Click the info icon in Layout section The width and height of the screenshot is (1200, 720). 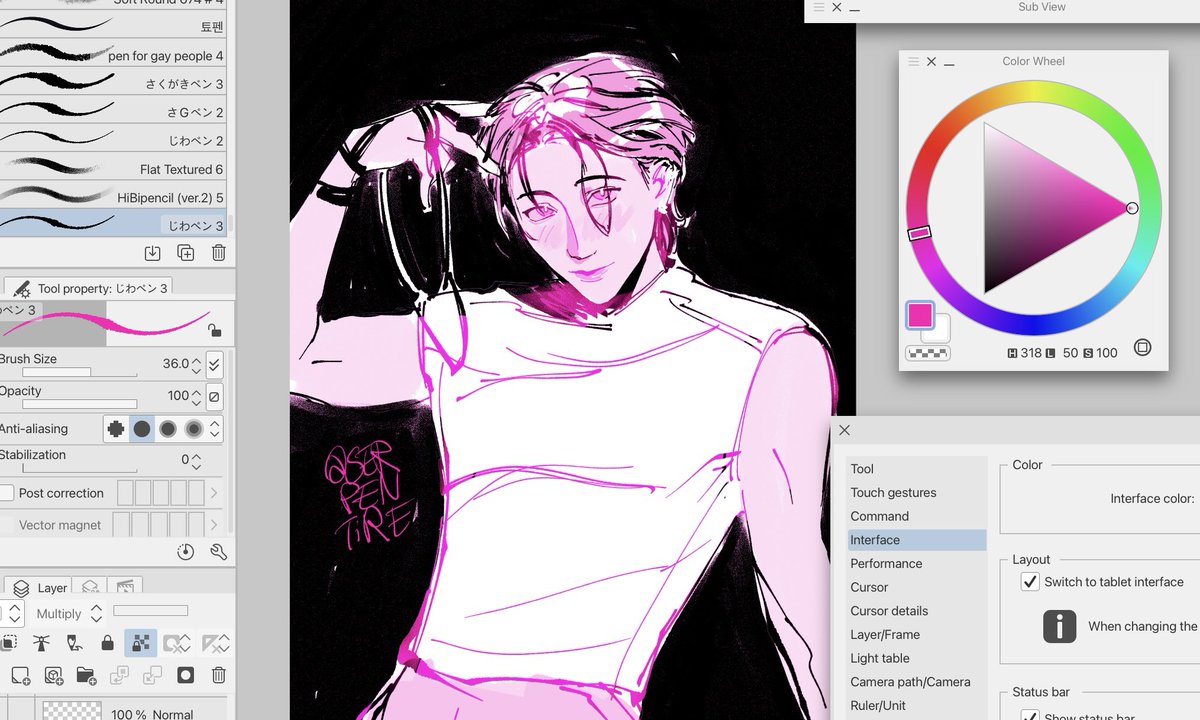point(1060,626)
